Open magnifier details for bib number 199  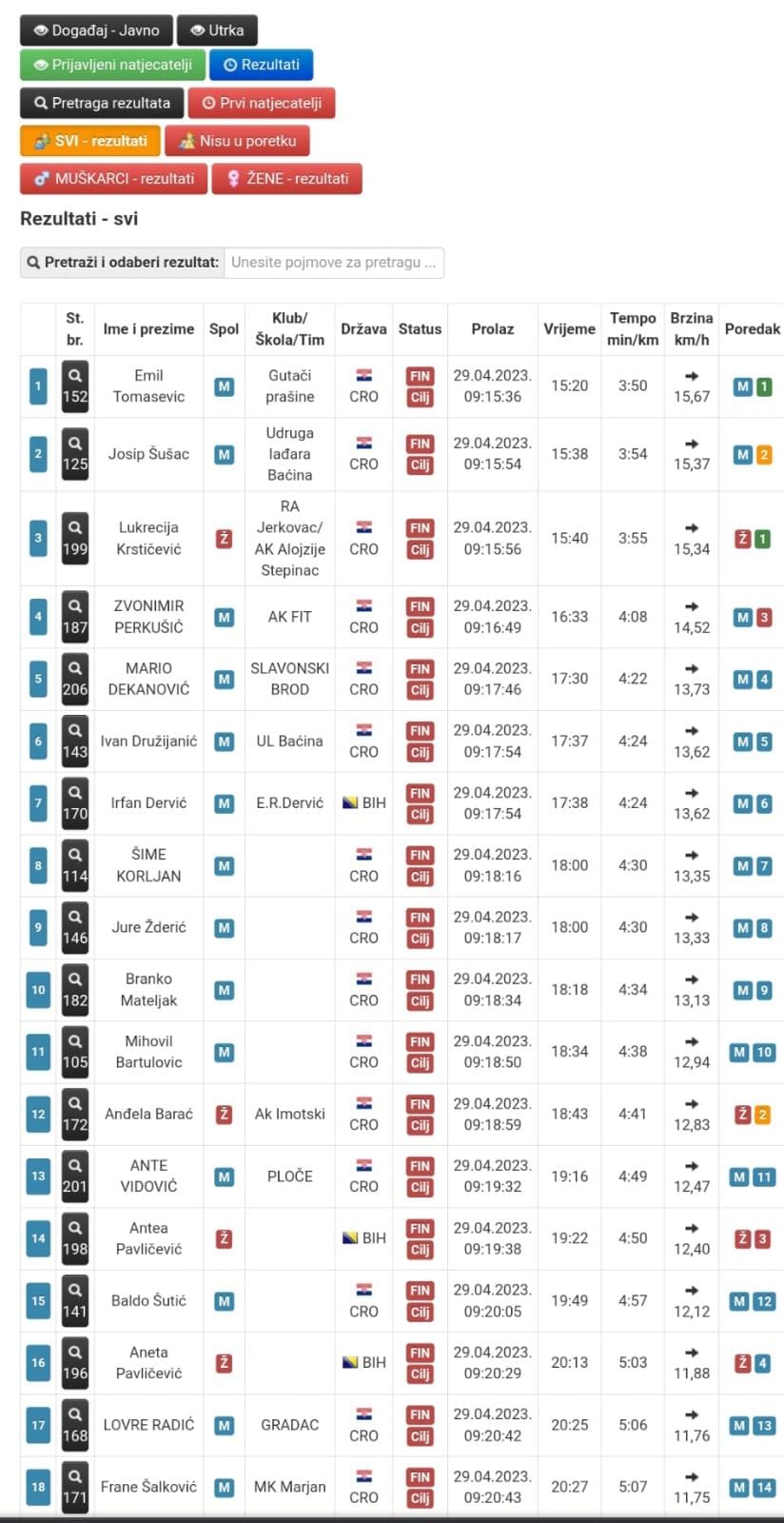click(75, 538)
